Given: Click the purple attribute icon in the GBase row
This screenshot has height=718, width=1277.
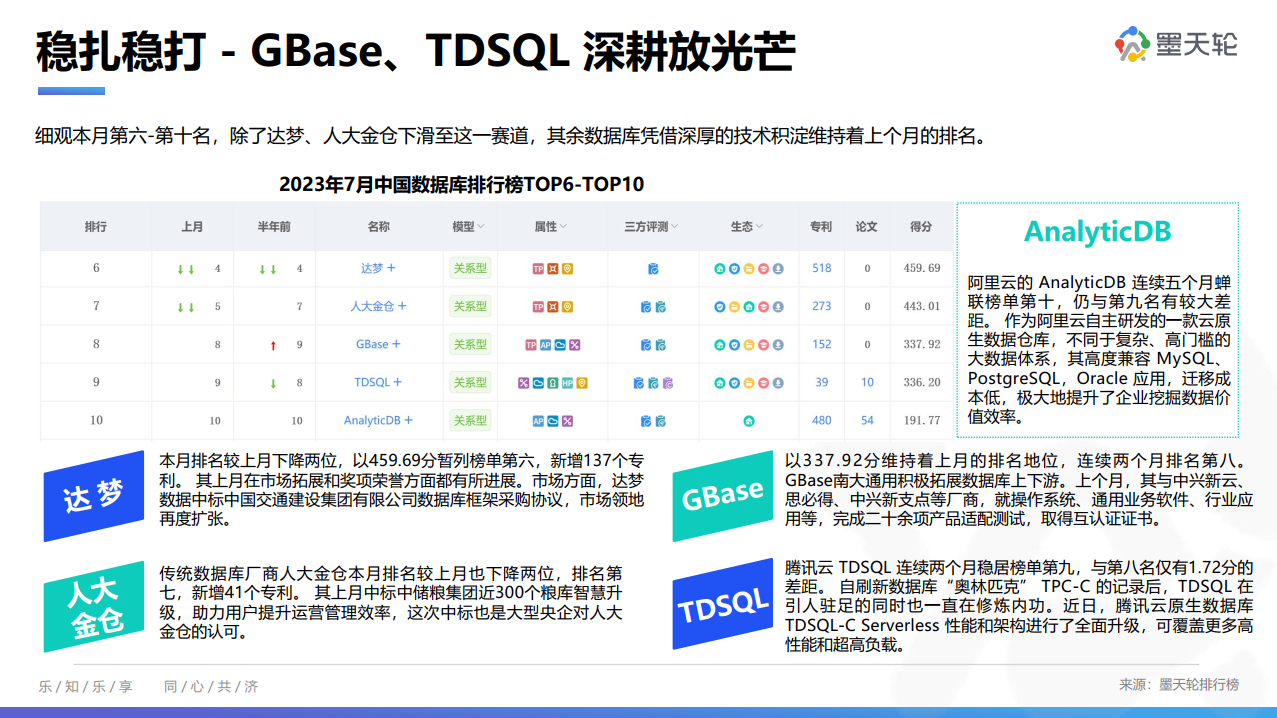Looking at the screenshot, I should (x=575, y=345).
